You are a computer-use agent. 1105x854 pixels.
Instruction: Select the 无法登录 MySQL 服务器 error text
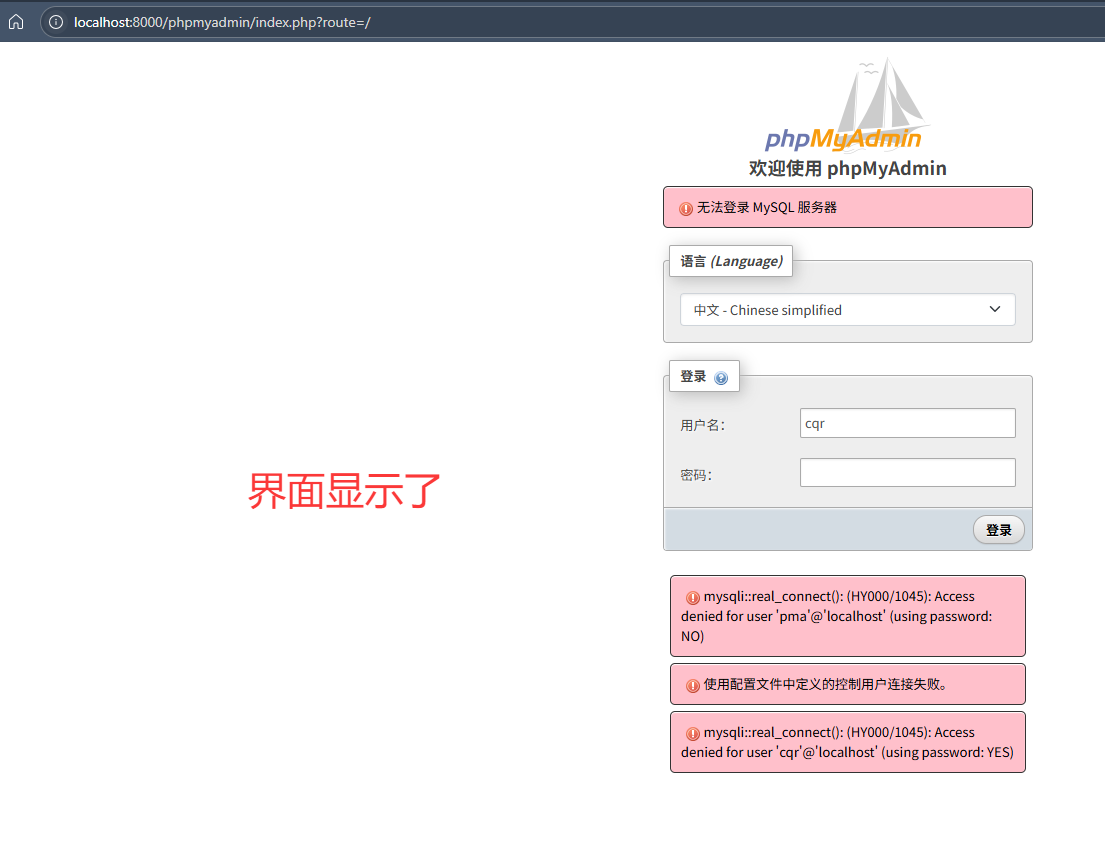pos(767,207)
